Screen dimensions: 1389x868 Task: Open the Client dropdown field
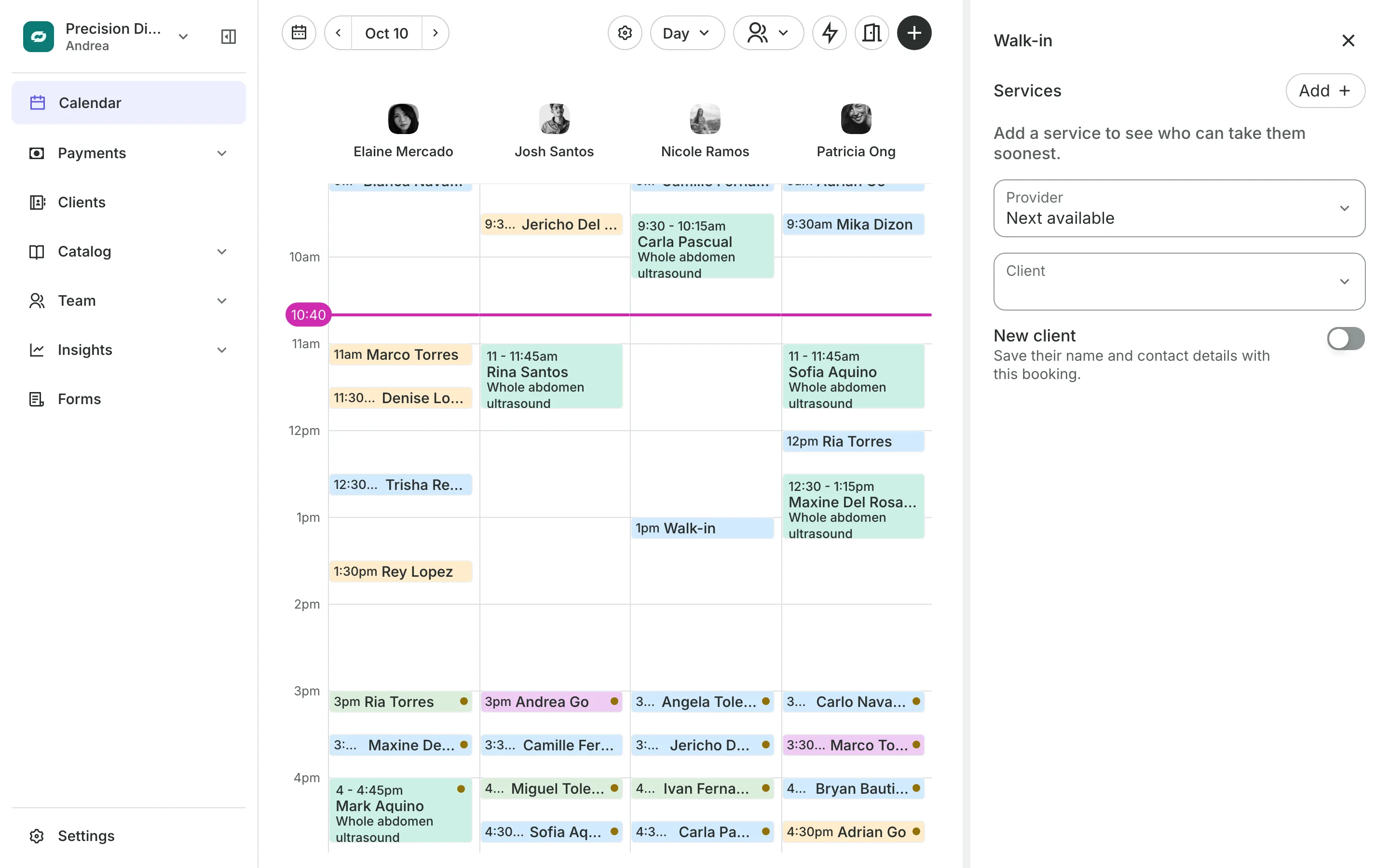pos(1179,282)
